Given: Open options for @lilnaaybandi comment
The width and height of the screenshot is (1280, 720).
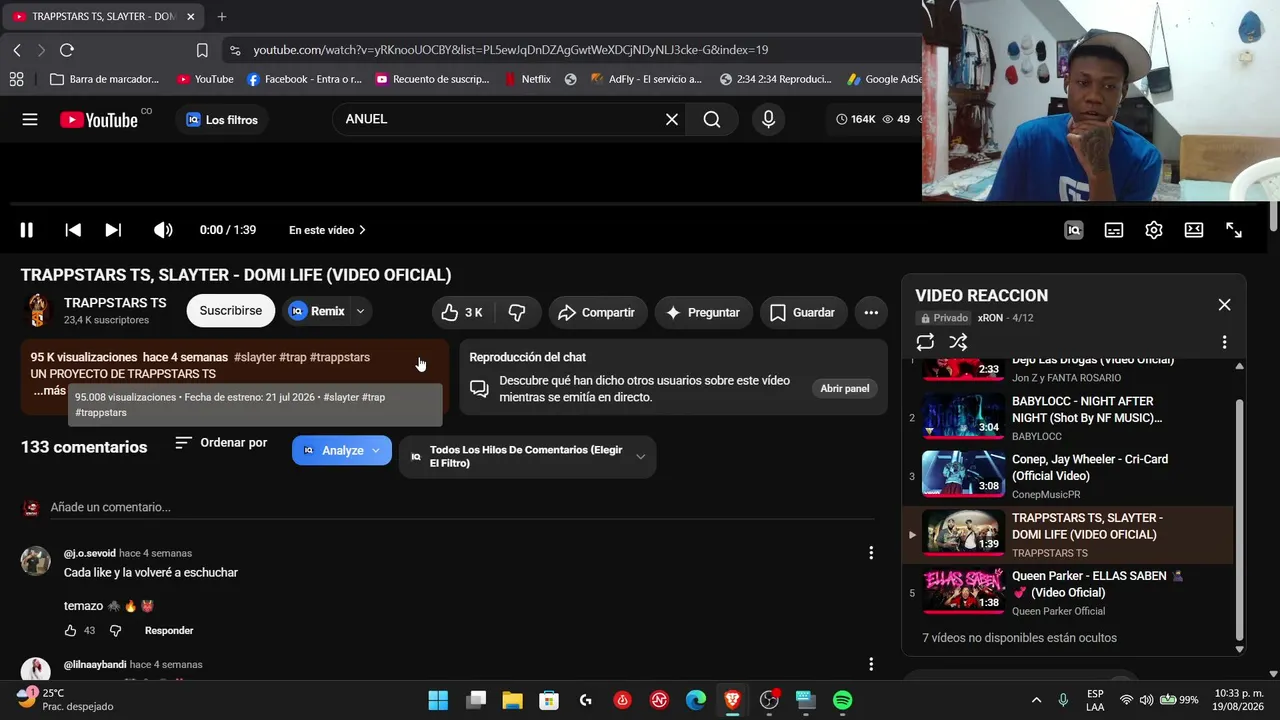Looking at the screenshot, I should click(x=871, y=664).
